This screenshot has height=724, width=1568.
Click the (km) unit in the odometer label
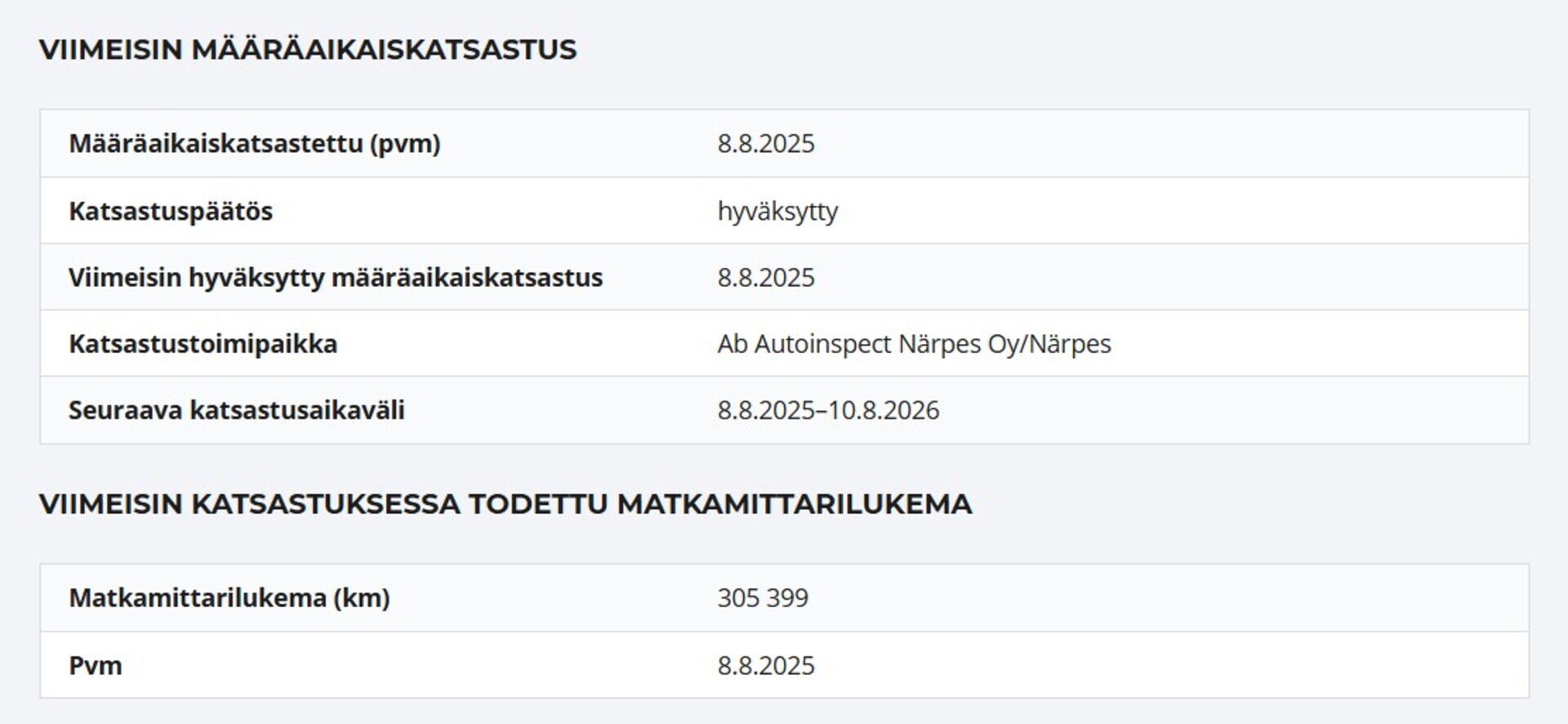(x=362, y=598)
